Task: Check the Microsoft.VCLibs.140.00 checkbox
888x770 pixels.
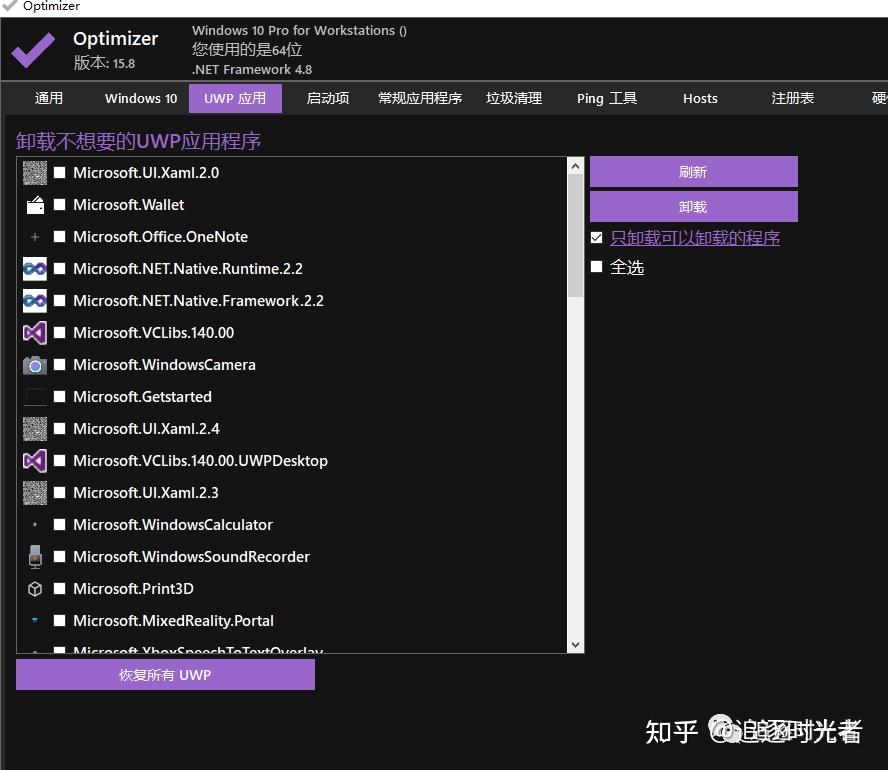Action: coord(59,333)
